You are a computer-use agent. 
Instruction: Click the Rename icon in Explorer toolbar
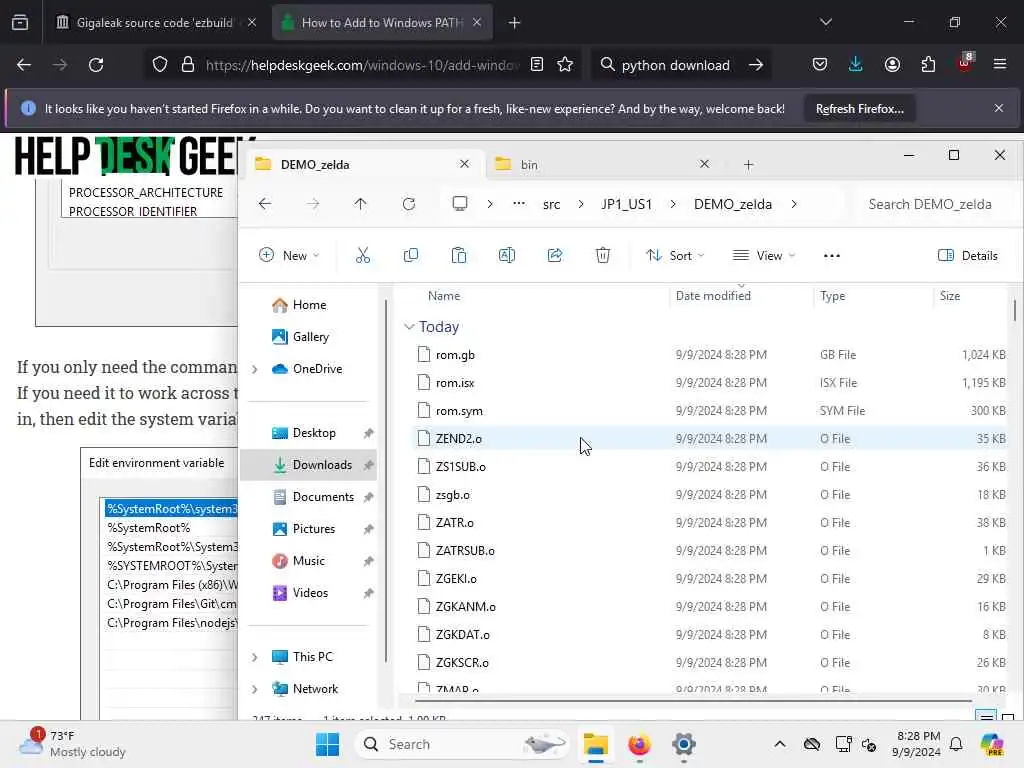click(507, 255)
